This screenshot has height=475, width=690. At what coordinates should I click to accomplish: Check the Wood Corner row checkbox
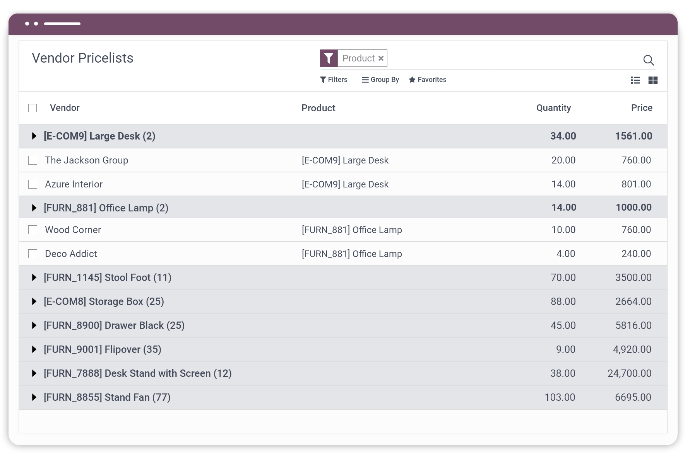tap(33, 229)
